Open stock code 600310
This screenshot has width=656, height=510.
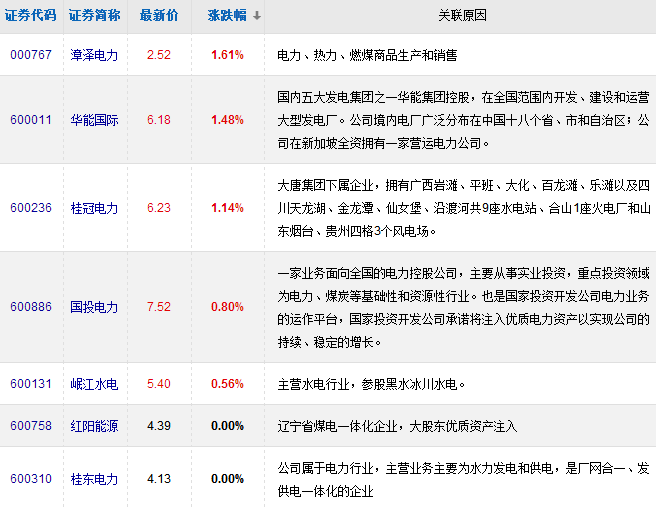31,479
